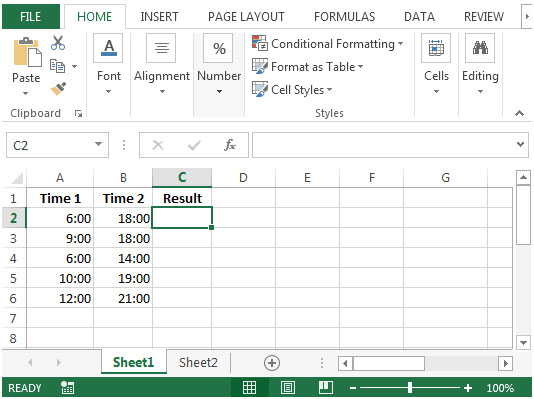Switch to Normal view icon

click(249, 387)
